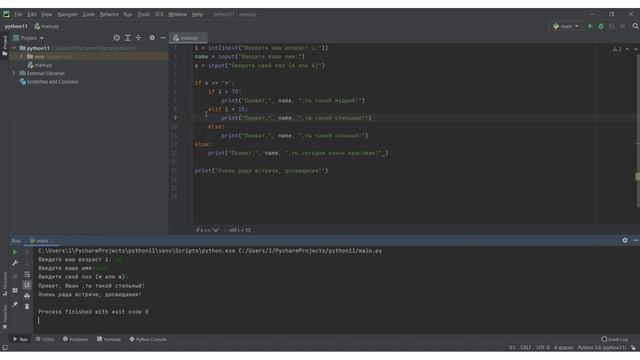Click the stop icon in the main toolbar

tap(622, 26)
